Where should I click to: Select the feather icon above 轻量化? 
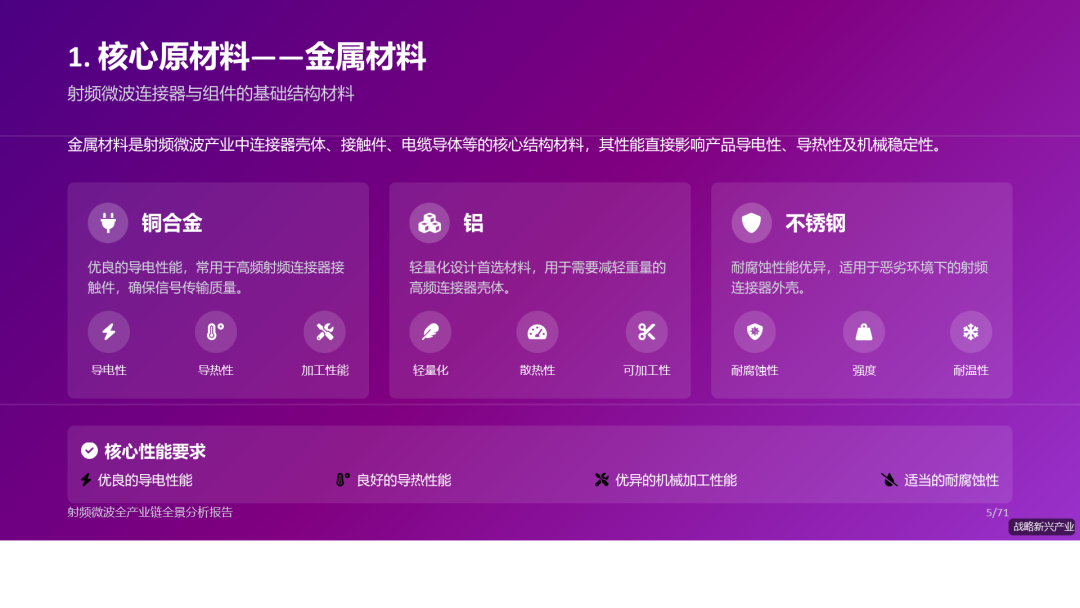[430, 331]
